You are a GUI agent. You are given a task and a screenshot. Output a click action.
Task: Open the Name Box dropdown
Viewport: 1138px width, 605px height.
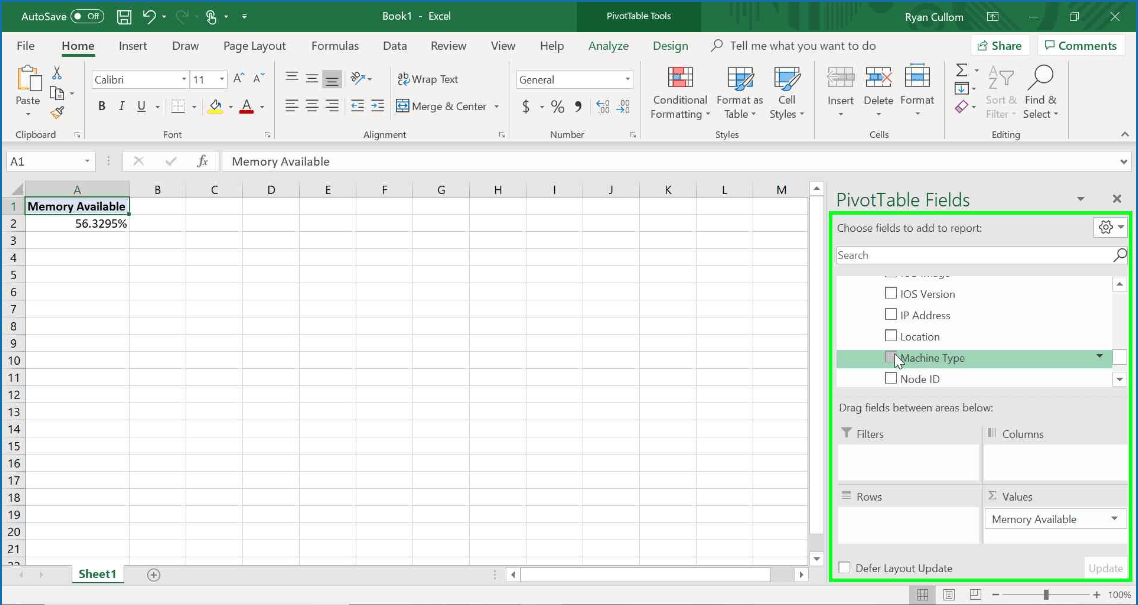(x=88, y=161)
